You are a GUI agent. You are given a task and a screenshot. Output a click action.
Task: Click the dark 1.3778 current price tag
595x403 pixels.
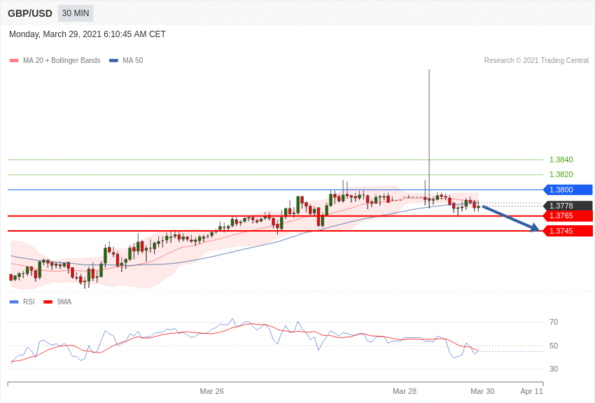coord(568,206)
